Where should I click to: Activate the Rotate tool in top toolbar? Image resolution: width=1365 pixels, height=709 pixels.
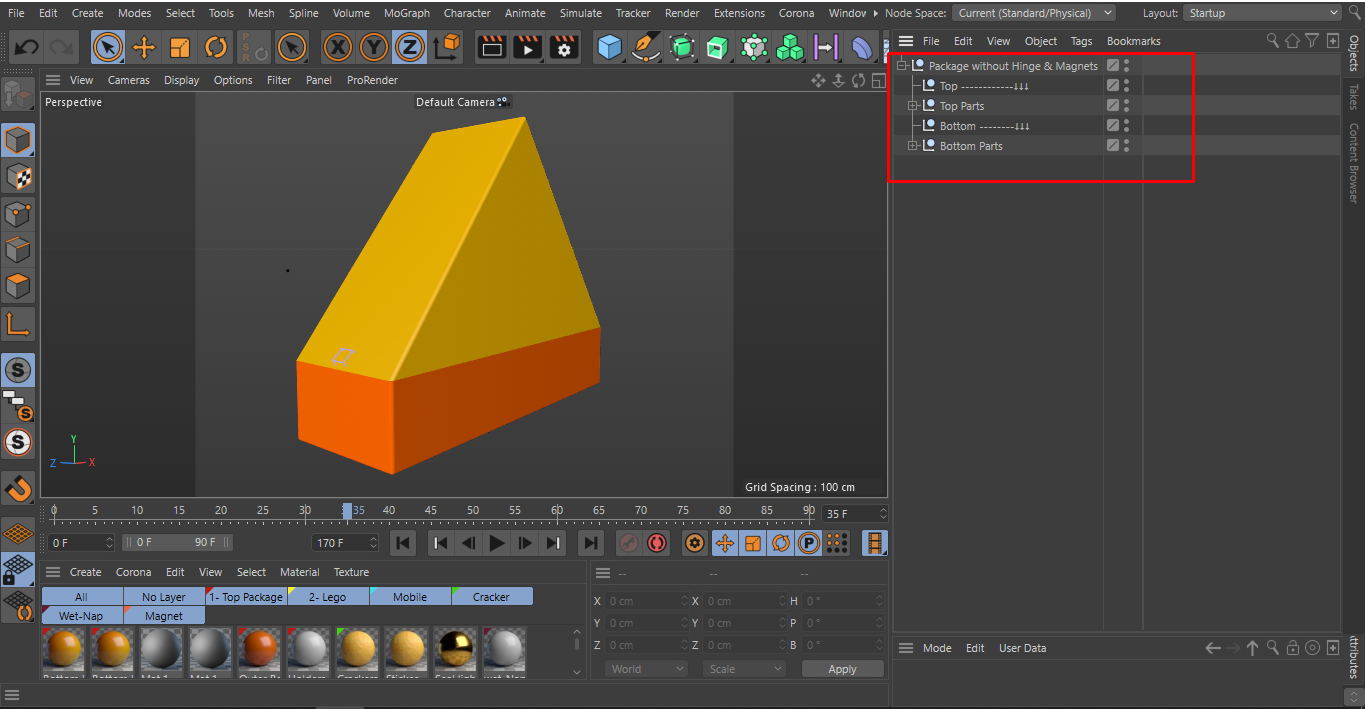(x=216, y=47)
